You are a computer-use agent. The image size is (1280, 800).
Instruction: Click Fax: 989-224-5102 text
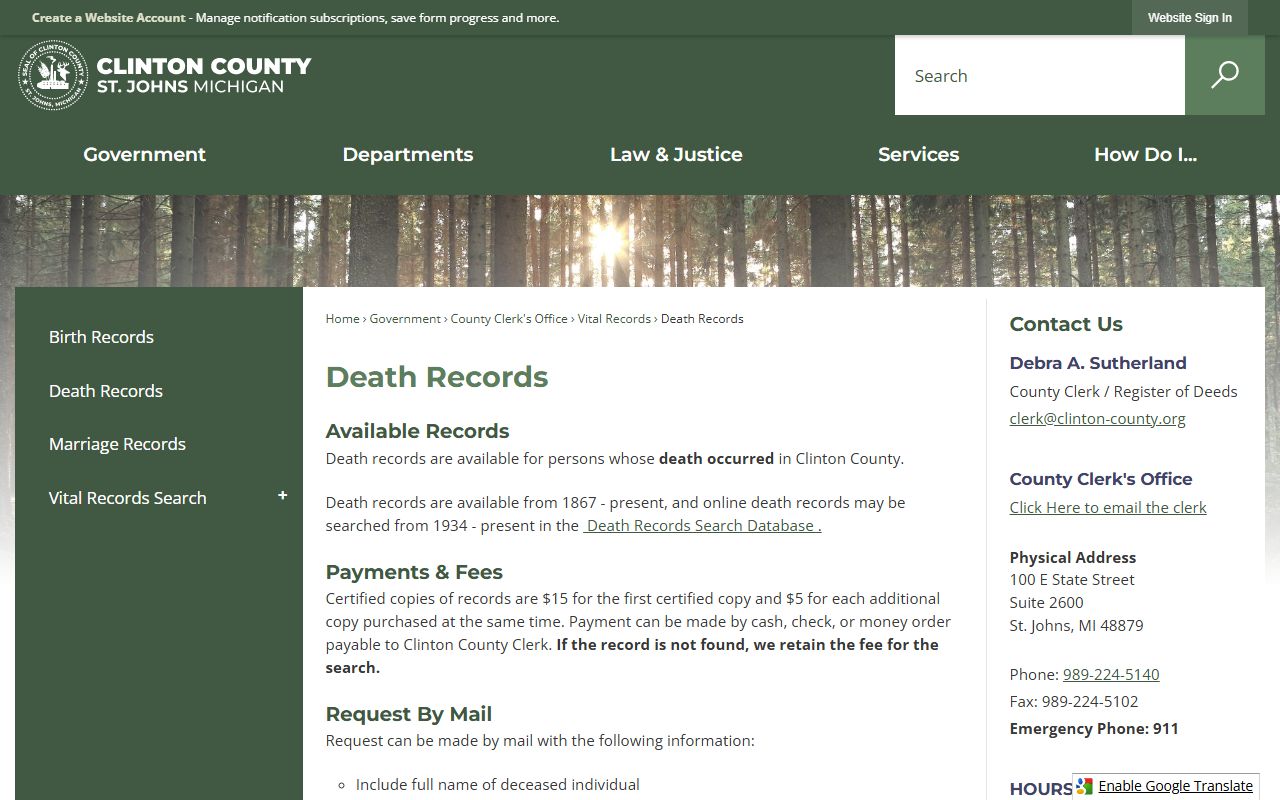(x=1074, y=702)
